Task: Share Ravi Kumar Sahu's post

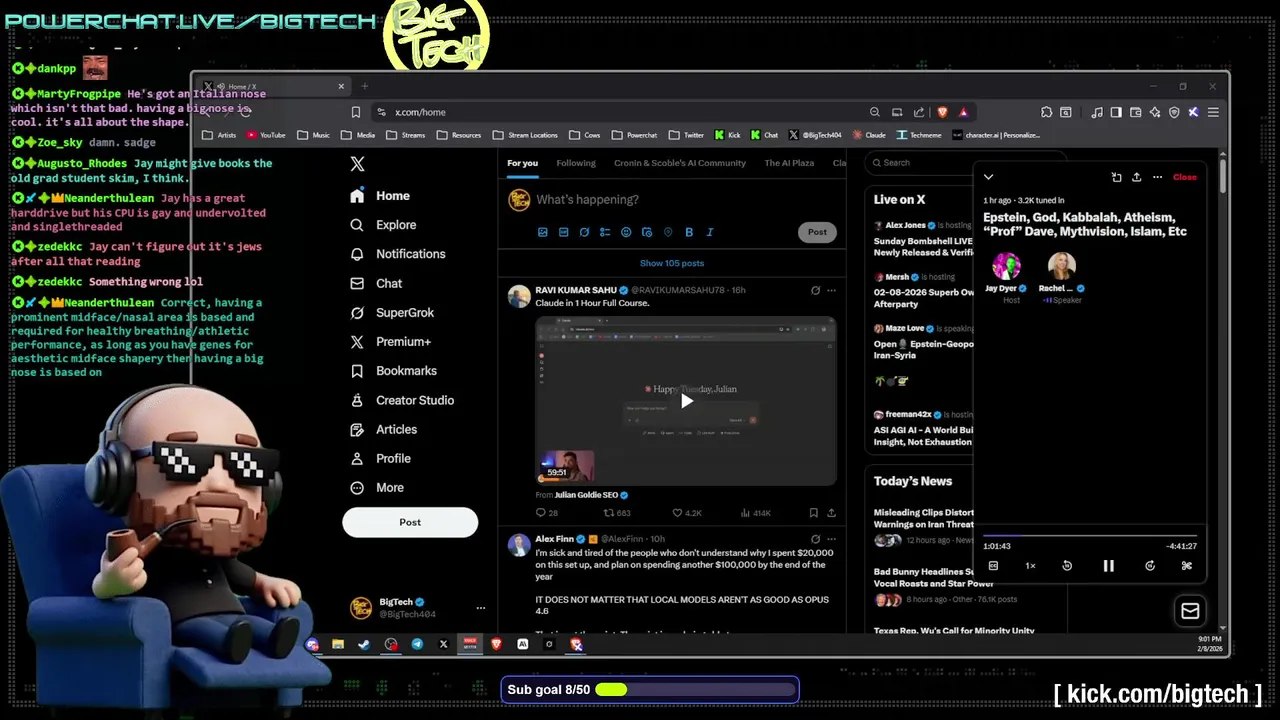Action: point(831,513)
